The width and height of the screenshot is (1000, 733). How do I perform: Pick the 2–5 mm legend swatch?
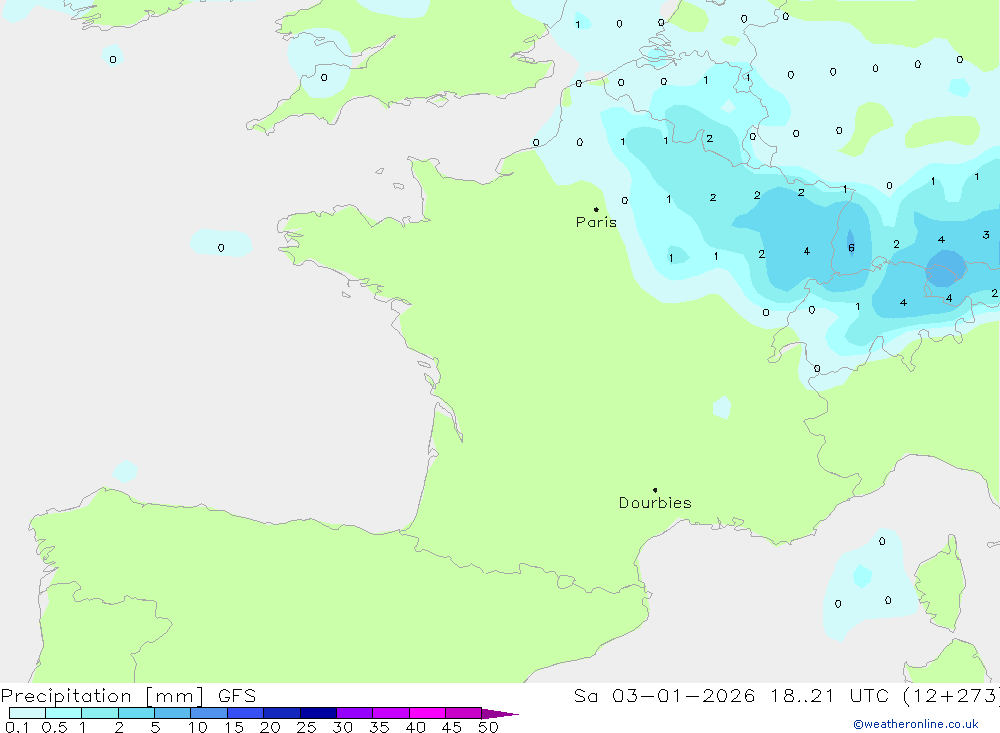[136, 713]
